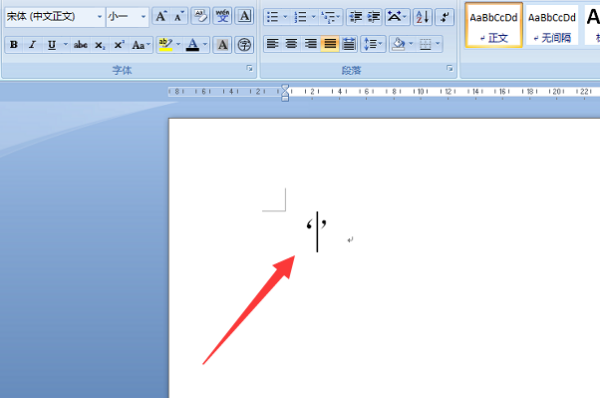
Task: Click the first-line indent marker on ruler
Action: point(285,89)
